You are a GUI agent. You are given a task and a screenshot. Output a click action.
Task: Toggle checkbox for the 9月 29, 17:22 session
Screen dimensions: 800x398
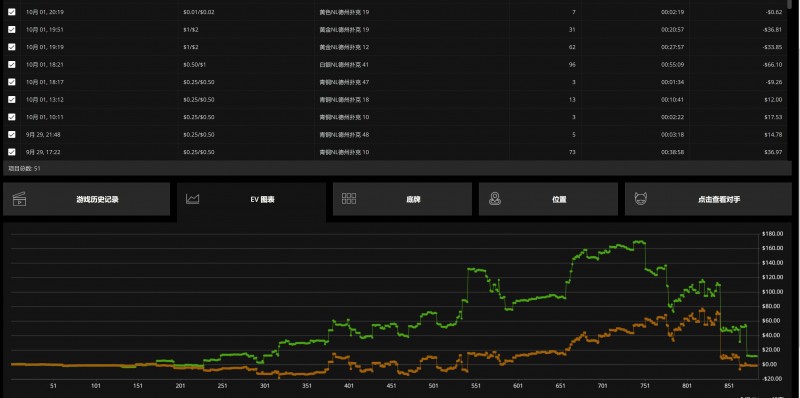click(12, 152)
